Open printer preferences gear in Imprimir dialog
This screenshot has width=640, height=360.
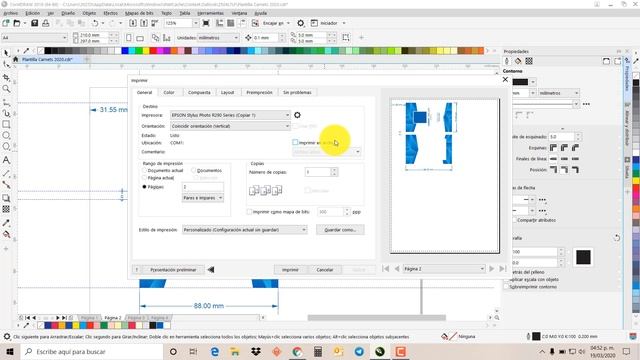coord(297,115)
